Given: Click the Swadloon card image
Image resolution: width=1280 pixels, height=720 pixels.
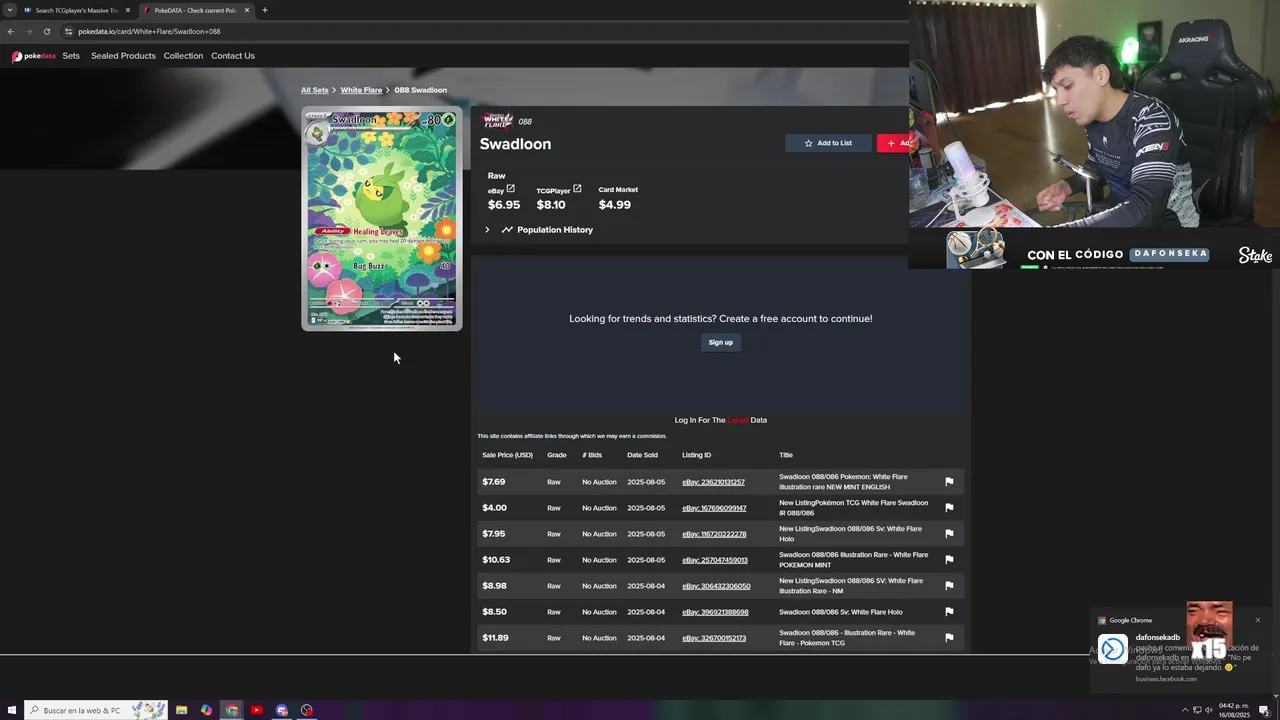Looking at the screenshot, I should [382, 218].
